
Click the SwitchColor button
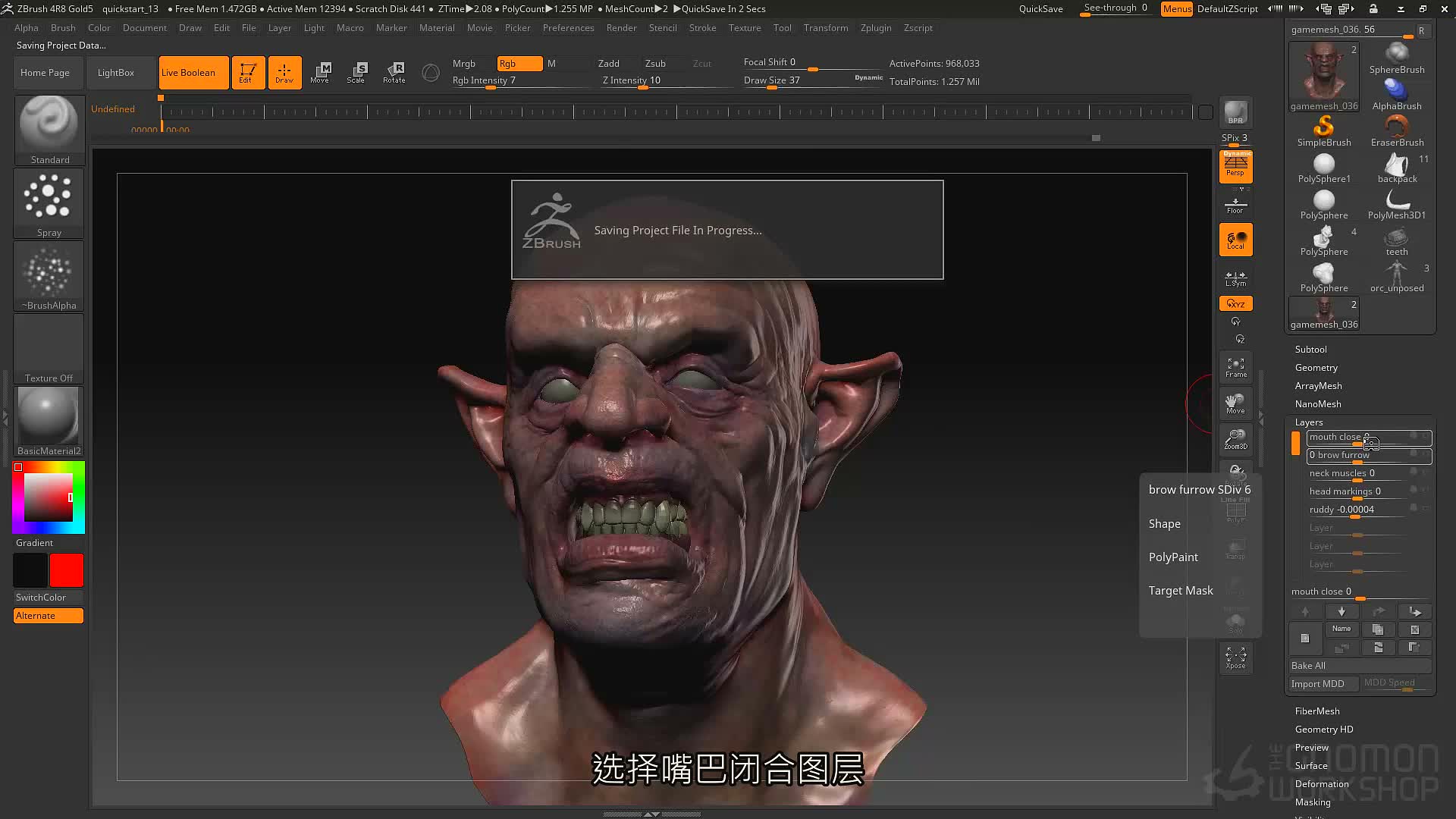click(x=49, y=598)
